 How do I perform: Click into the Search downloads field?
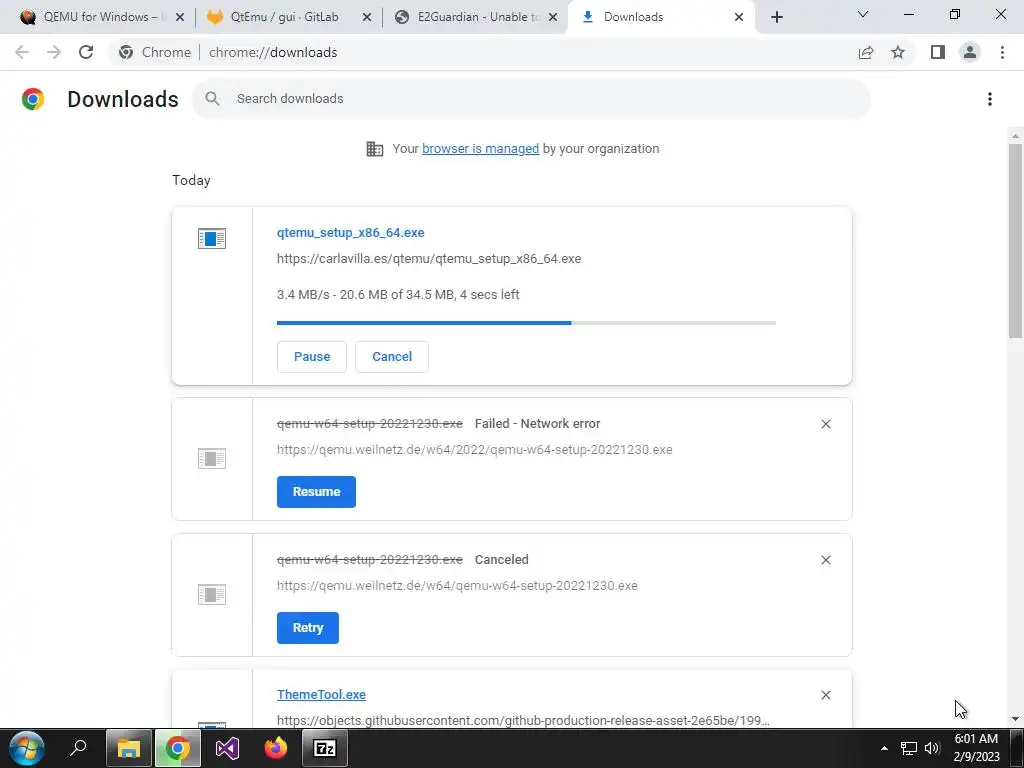[x=532, y=99]
